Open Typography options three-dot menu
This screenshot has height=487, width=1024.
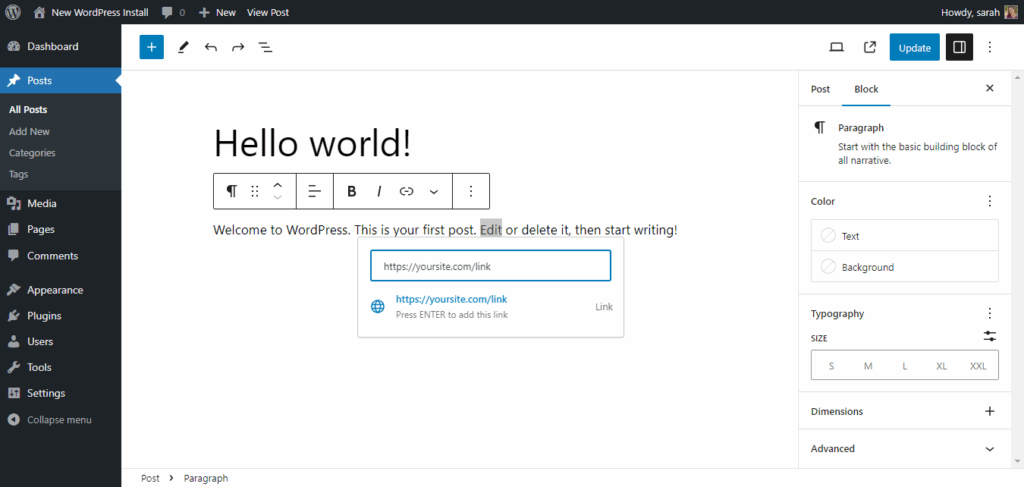click(990, 313)
